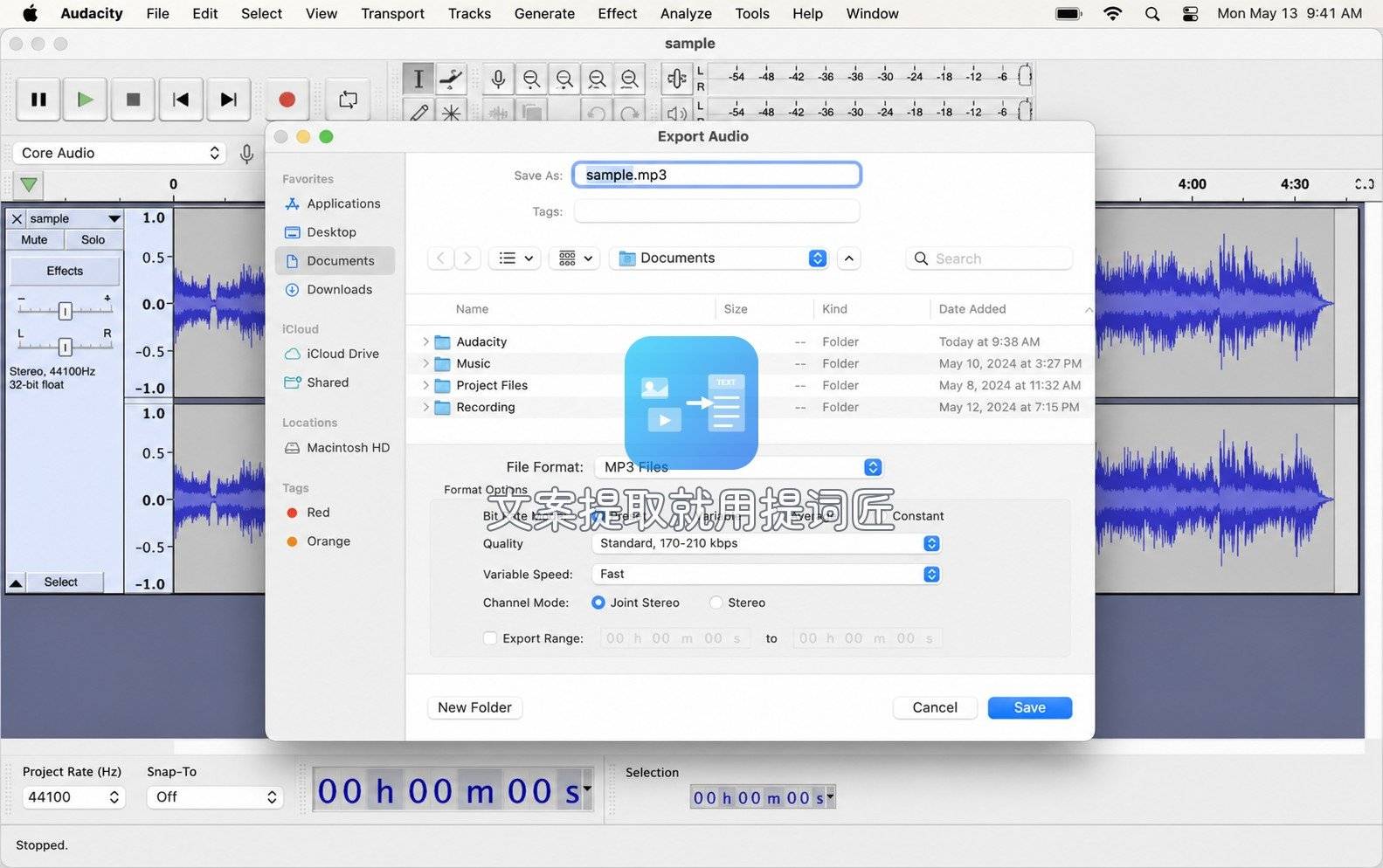Cancel the Export Audio dialog

tap(935, 707)
